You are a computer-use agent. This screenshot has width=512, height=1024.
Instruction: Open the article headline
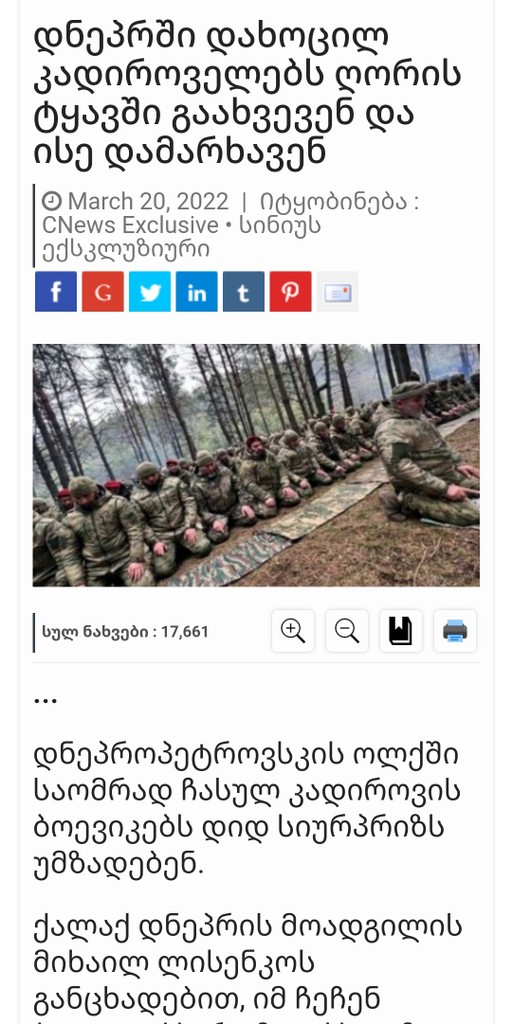(x=247, y=95)
